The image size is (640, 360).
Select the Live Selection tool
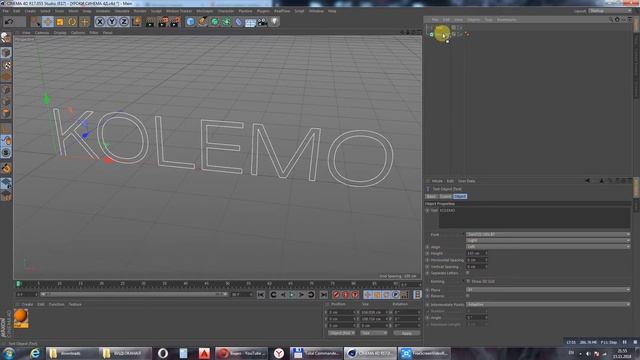click(x=36, y=21)
